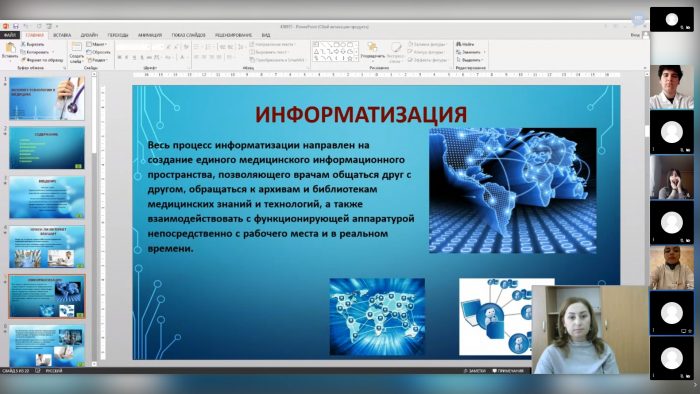
Task: Click the Replace (Заменить) button
Action: click(471, 52)
